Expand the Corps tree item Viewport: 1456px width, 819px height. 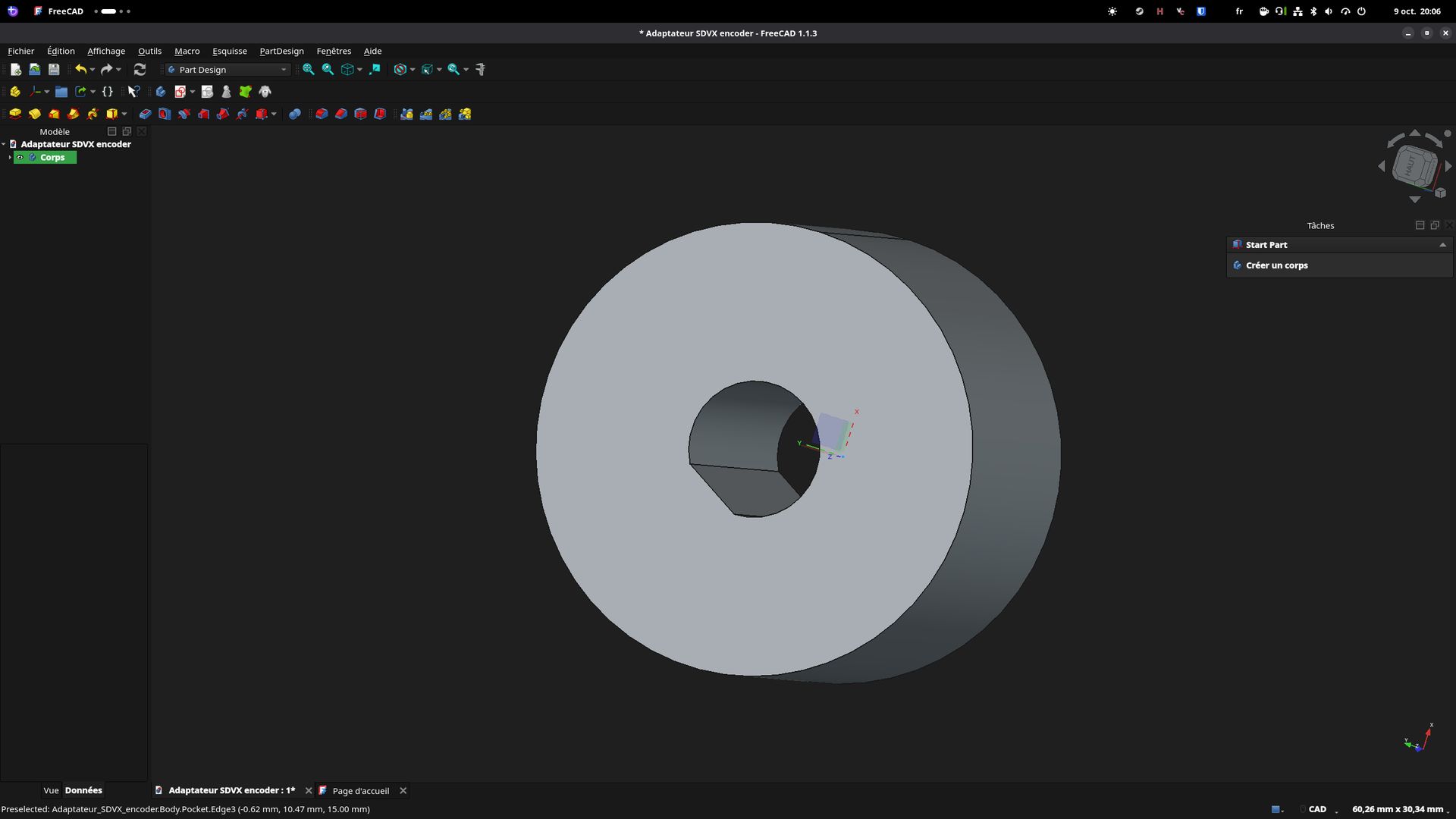coord(10,157)
